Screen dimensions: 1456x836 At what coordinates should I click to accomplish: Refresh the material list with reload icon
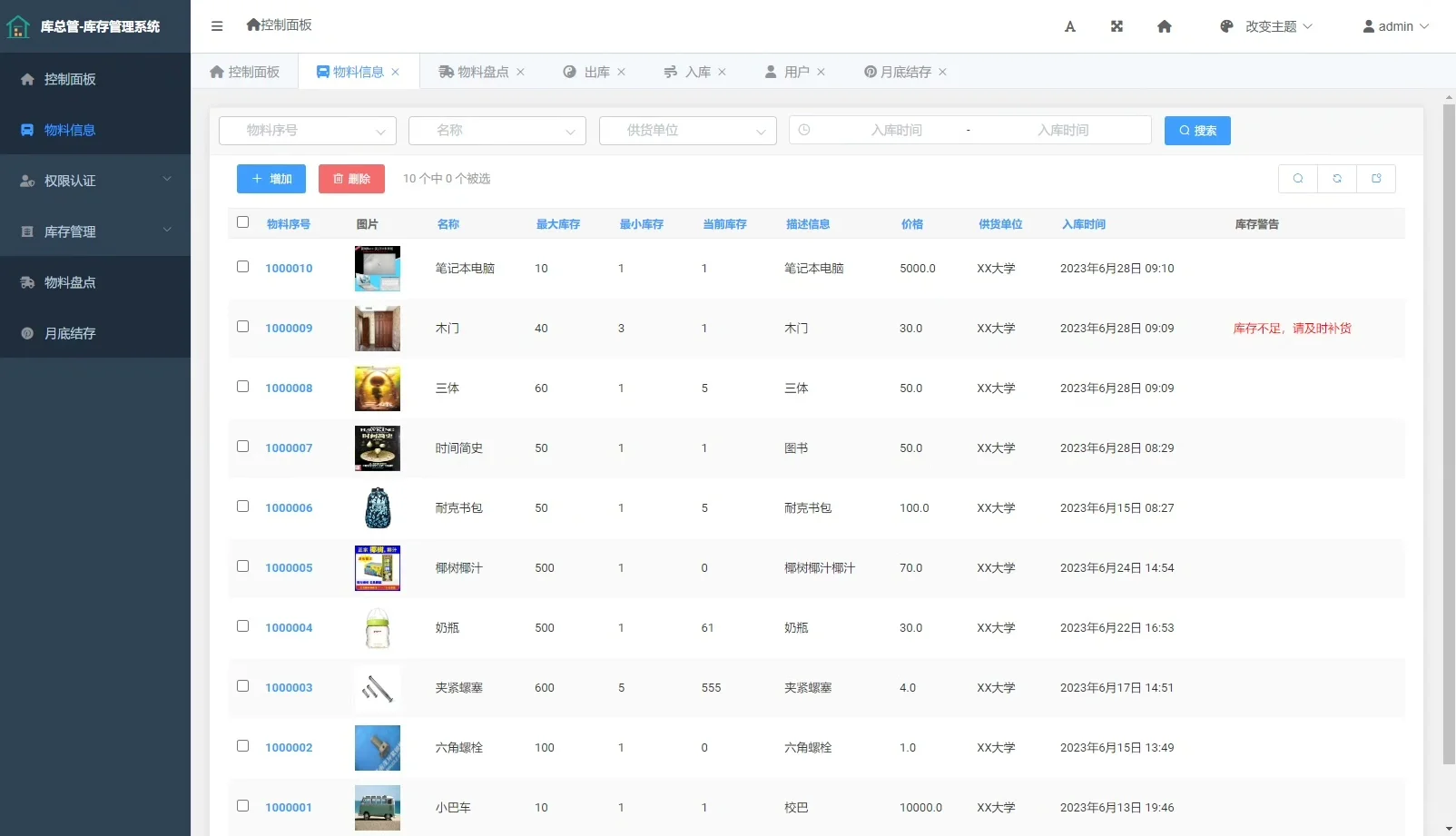[1336, 179]
